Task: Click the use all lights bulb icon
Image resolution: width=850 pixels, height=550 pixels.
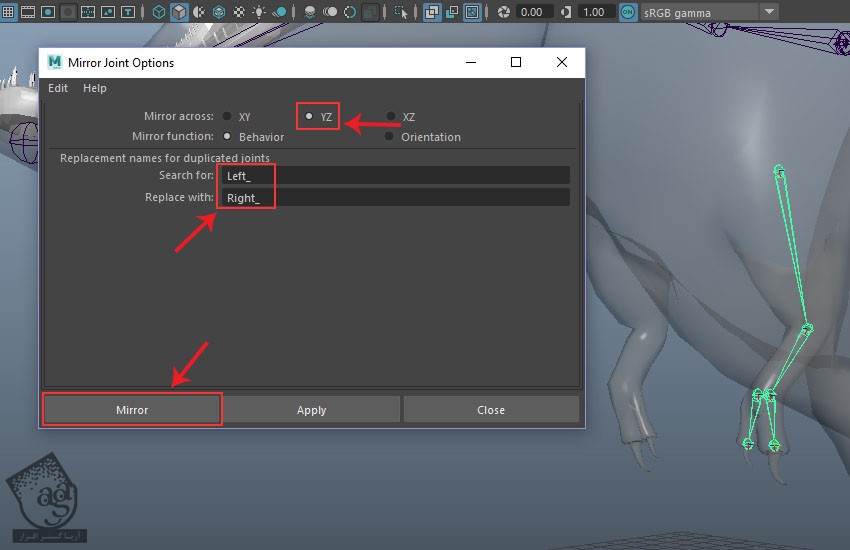Action: 259,12
